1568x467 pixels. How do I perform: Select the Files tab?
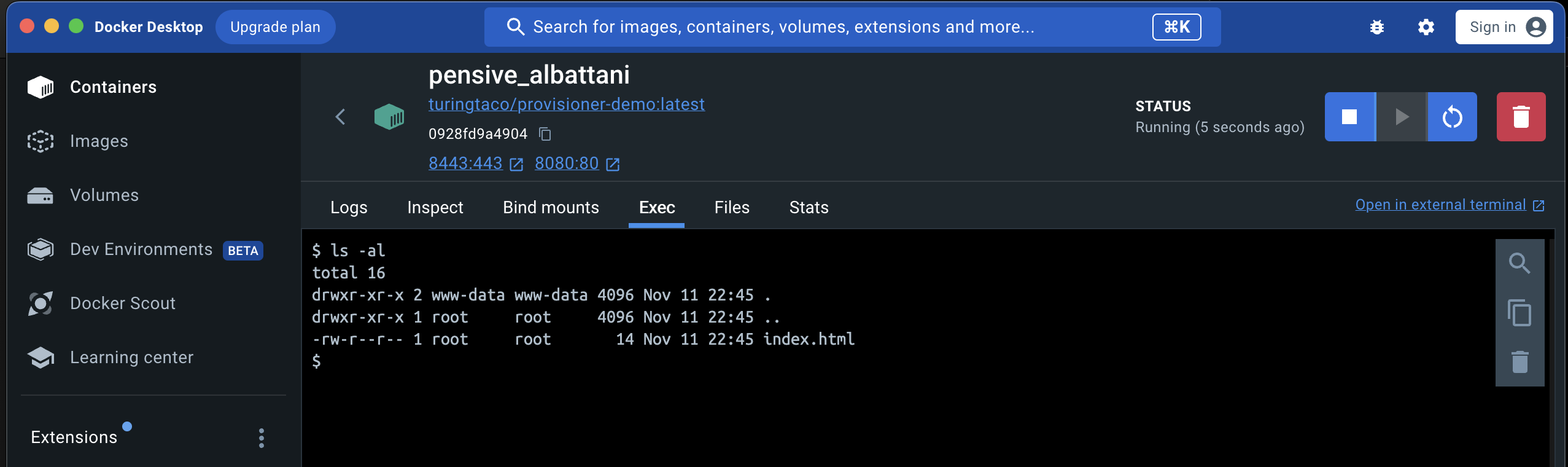pyautogui.click(x=731, y=208)
